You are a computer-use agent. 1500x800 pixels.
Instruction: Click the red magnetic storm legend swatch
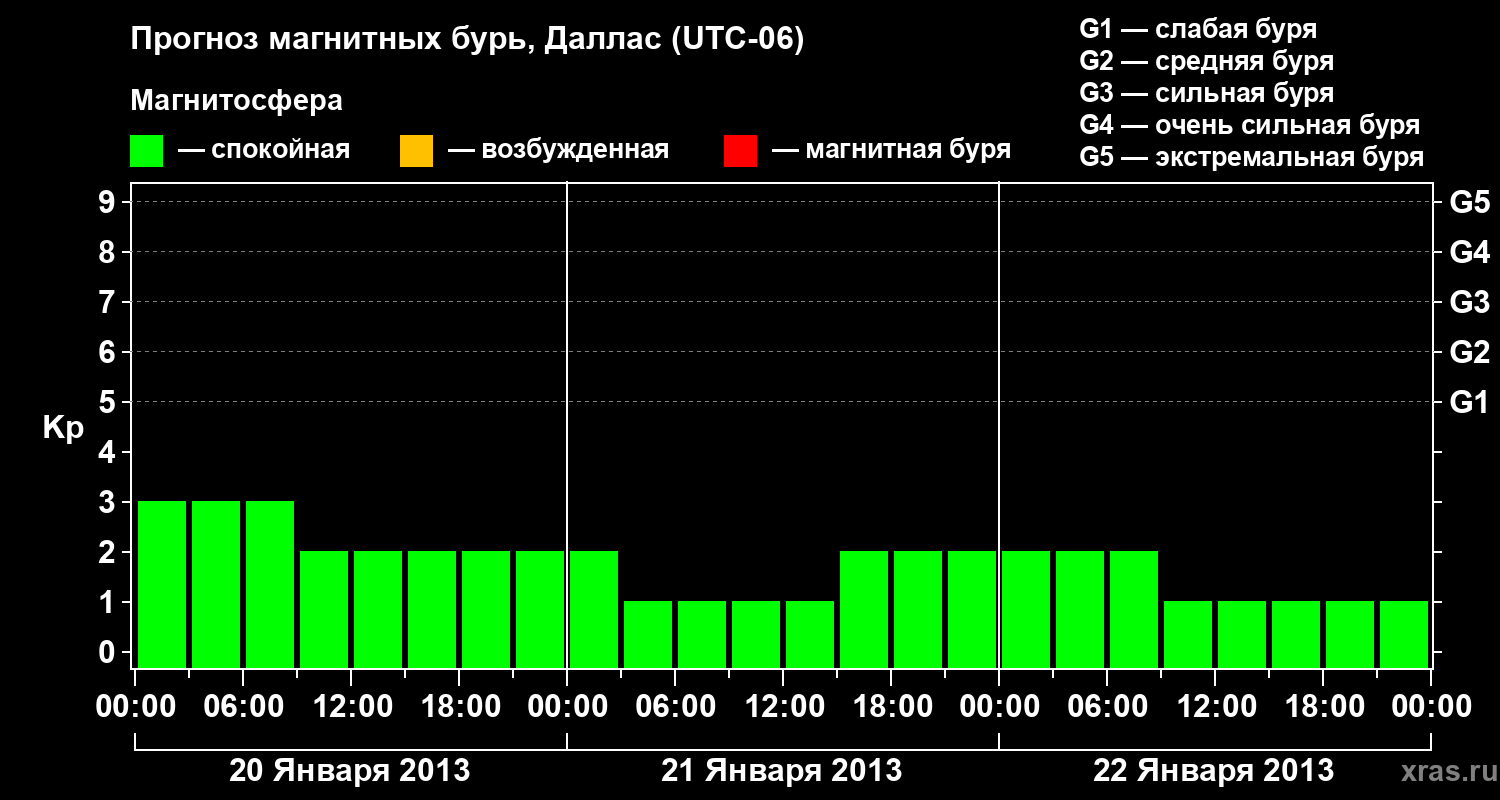[740, 151]
